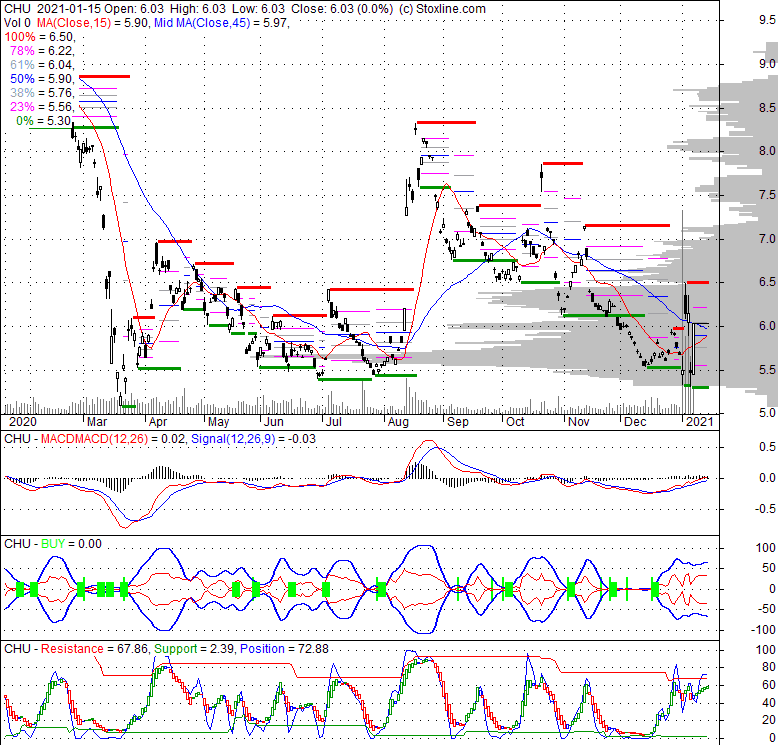Click the date 2021-01-15 in header
This screenshot has width=780, height=745.
point(68,8)
